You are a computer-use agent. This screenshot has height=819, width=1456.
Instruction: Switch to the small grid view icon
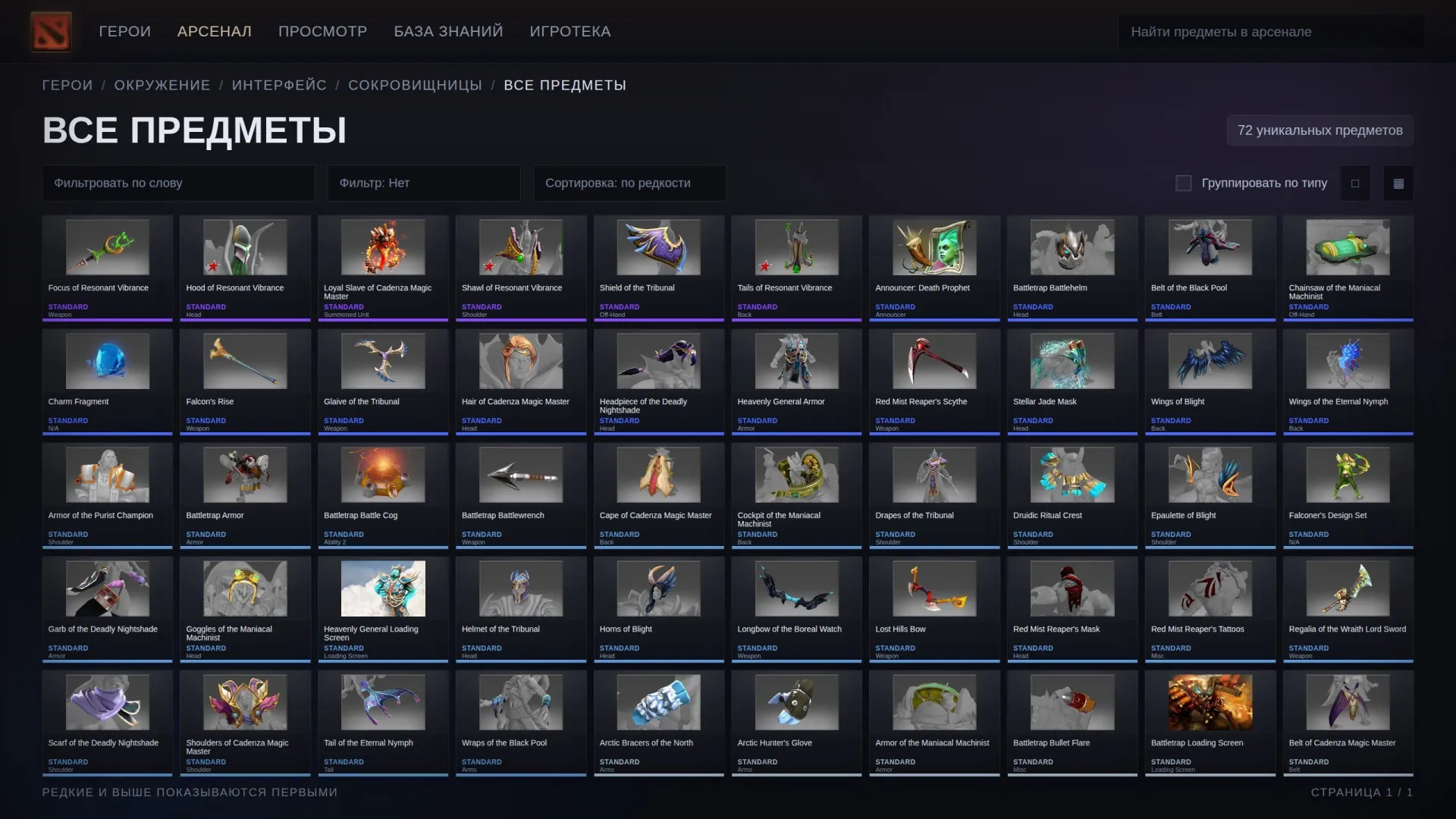pyautogui.click(x=1398, y=184)
